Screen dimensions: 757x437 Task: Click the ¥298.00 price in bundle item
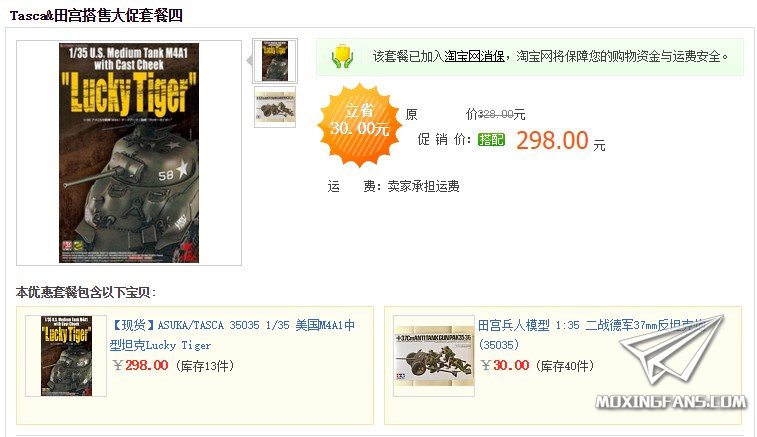point(140,366)
